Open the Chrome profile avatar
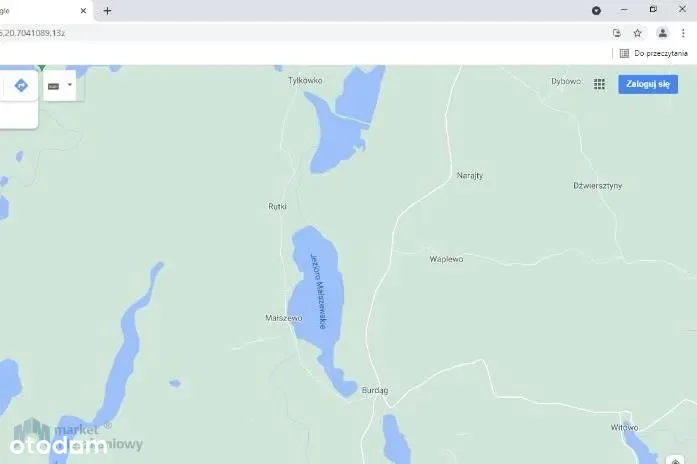Viewport: 697px width, 464px height. 662,33
